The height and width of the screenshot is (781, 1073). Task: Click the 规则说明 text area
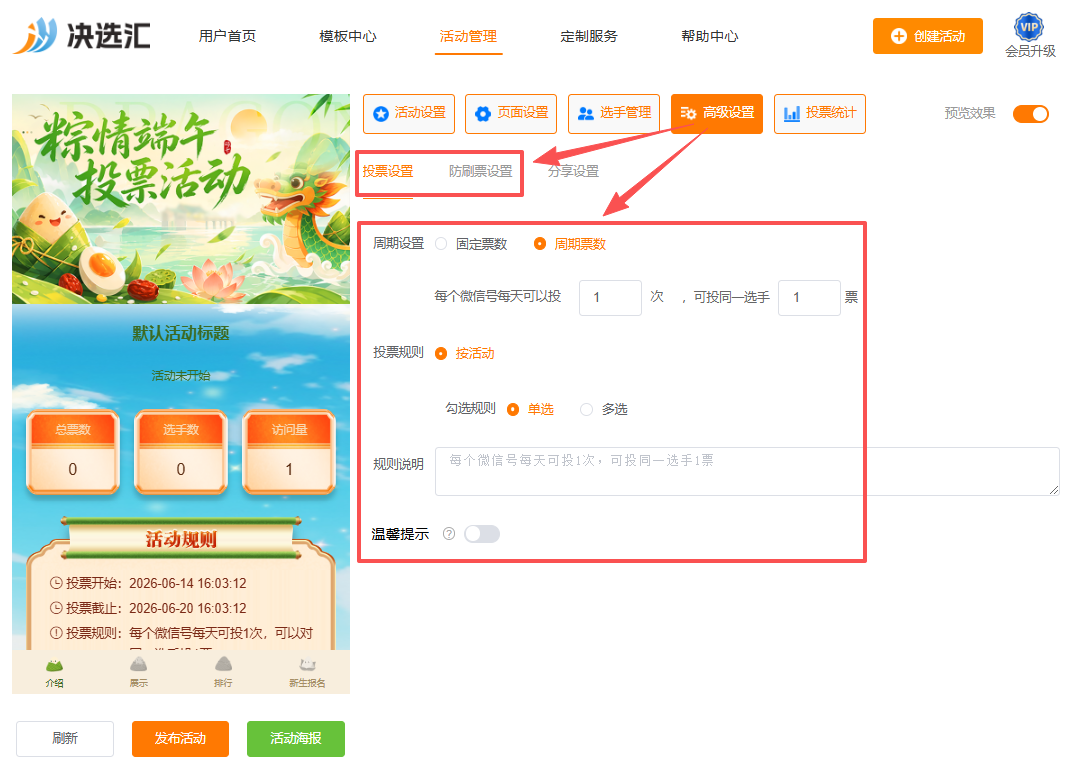747,472
